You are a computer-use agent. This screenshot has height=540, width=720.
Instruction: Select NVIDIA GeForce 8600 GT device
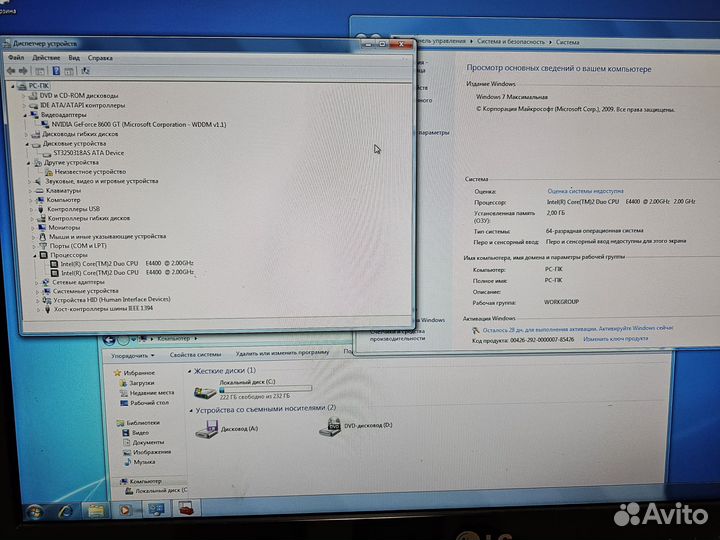point(139,124)
